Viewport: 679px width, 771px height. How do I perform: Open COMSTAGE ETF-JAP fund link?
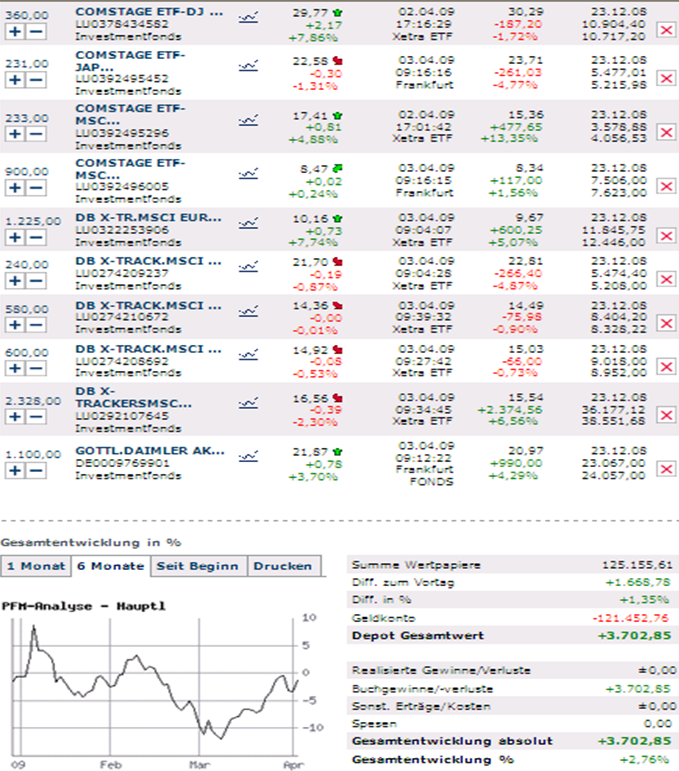(x=130, y=60)
